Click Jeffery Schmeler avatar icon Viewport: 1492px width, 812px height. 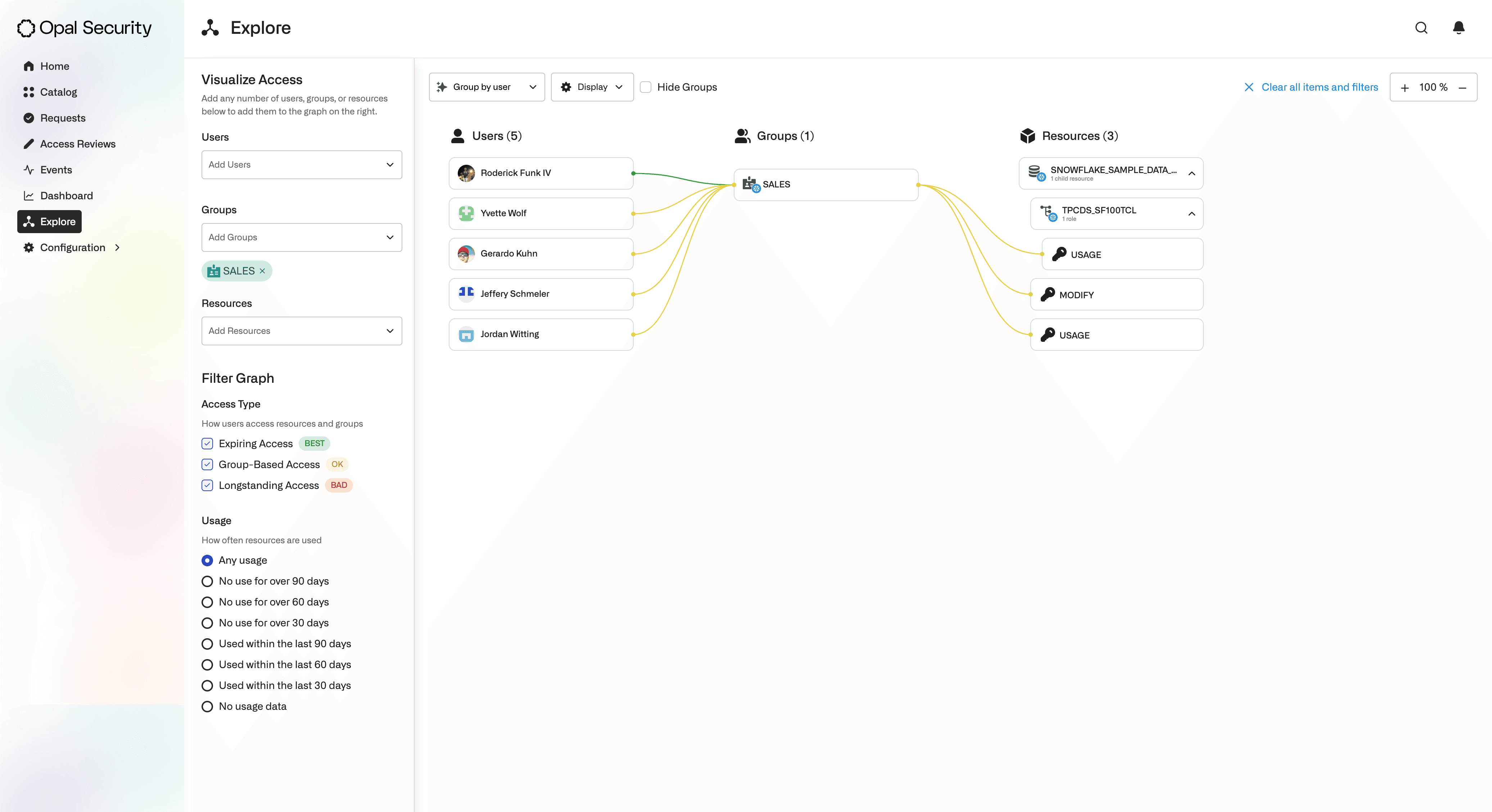point(466,294)
